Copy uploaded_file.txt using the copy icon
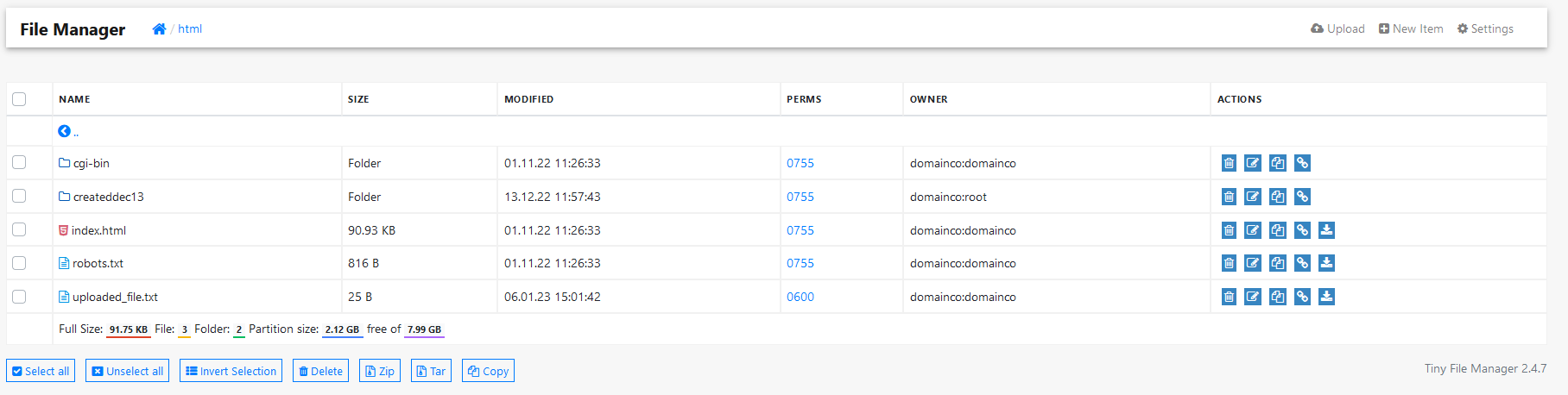 [1278, 297]
